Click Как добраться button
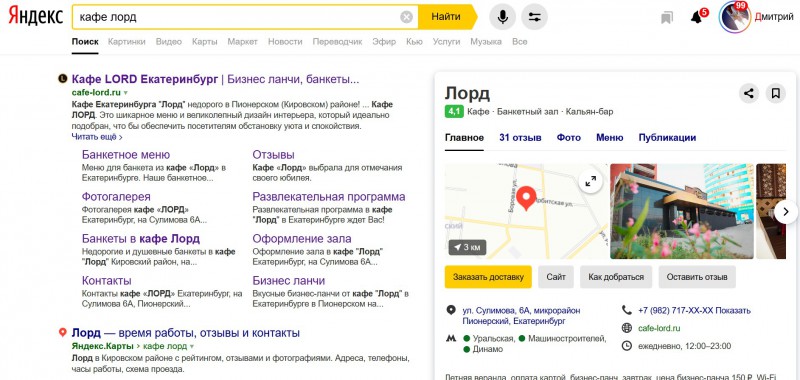The width and height of the screenshot is (800, 380). (x=616, y=277)
